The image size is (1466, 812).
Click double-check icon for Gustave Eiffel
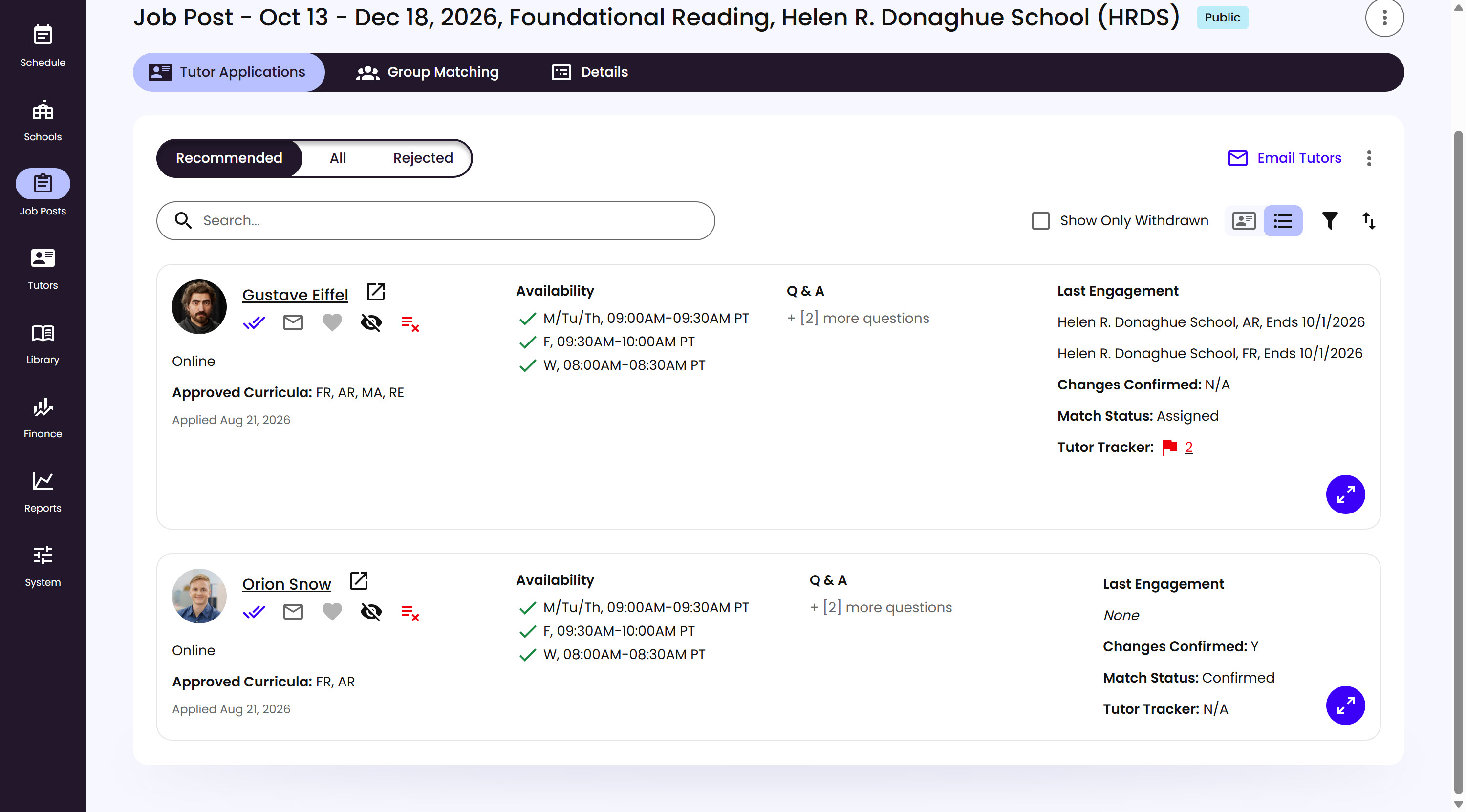(254, 322)
